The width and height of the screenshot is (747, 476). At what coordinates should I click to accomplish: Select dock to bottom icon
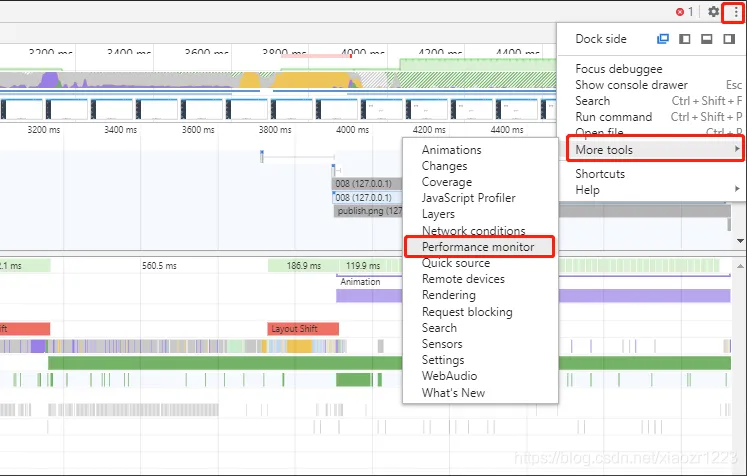(707, 39)
